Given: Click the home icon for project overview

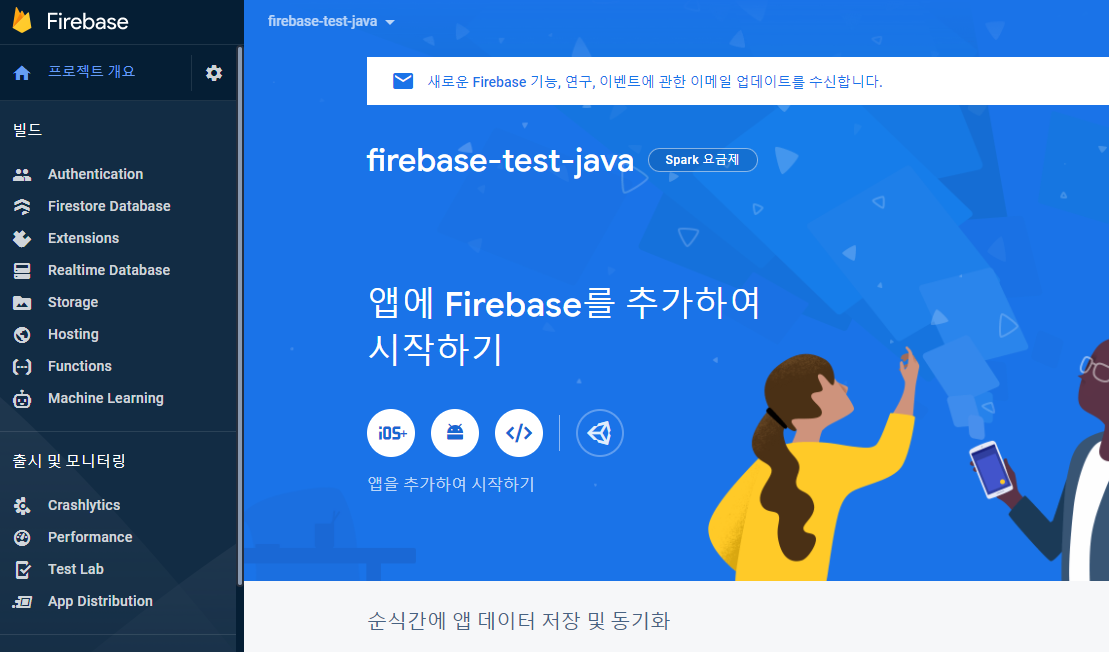Looking at the screenshot, I should tap(22, 73).
